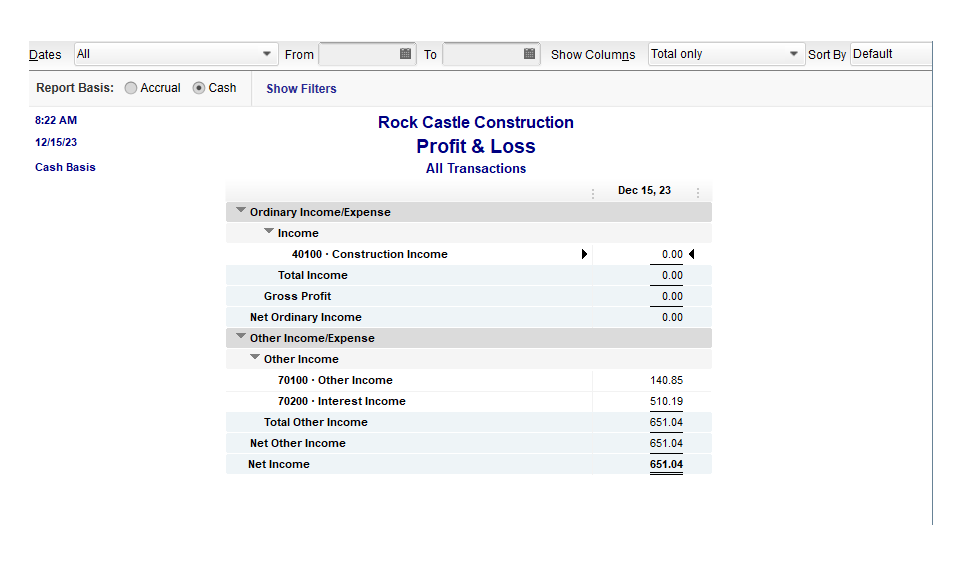This screenshot has height=565, width=957.
Task: Click the 510.19 Interest Income amount
Action: pos(666,401)
